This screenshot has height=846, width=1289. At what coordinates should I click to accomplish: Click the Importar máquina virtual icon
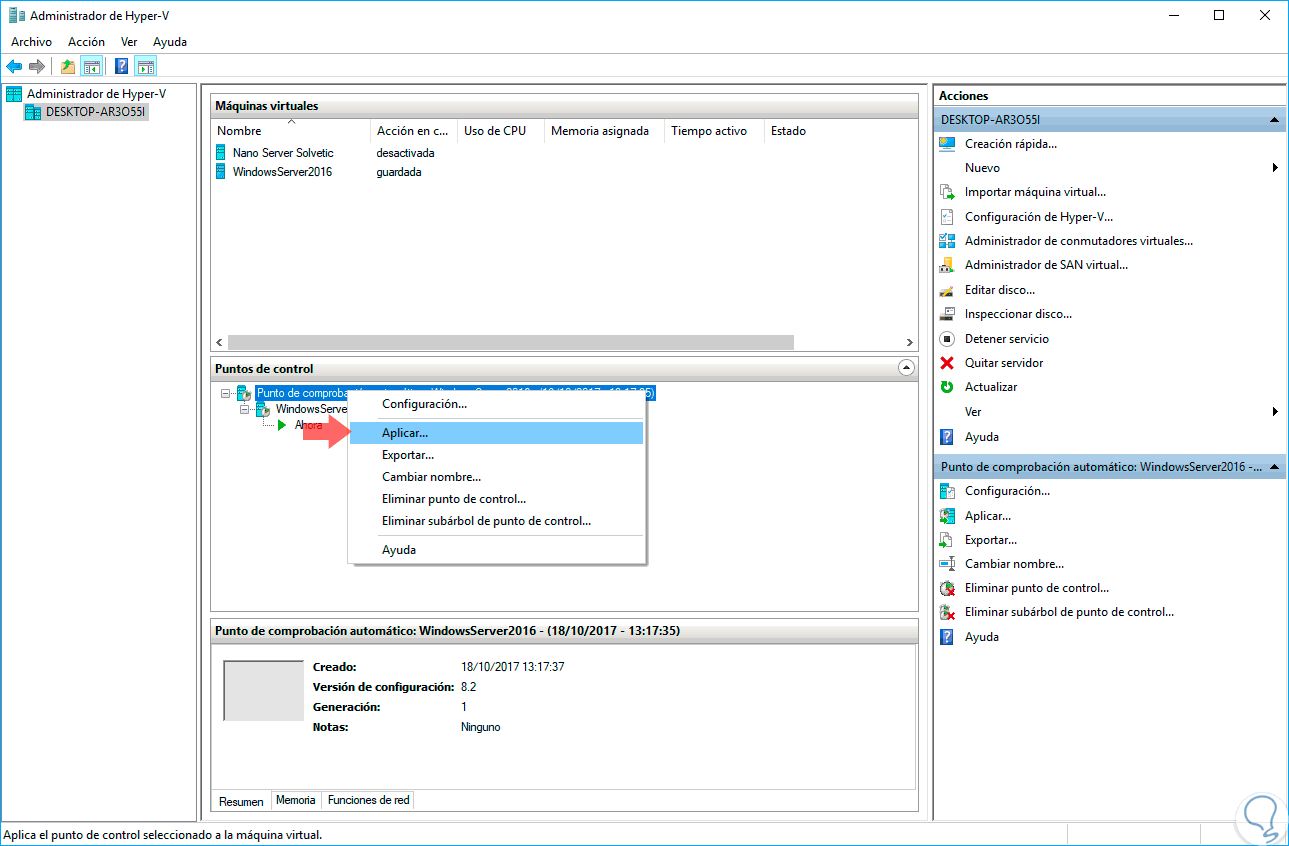tap(948, 192)
